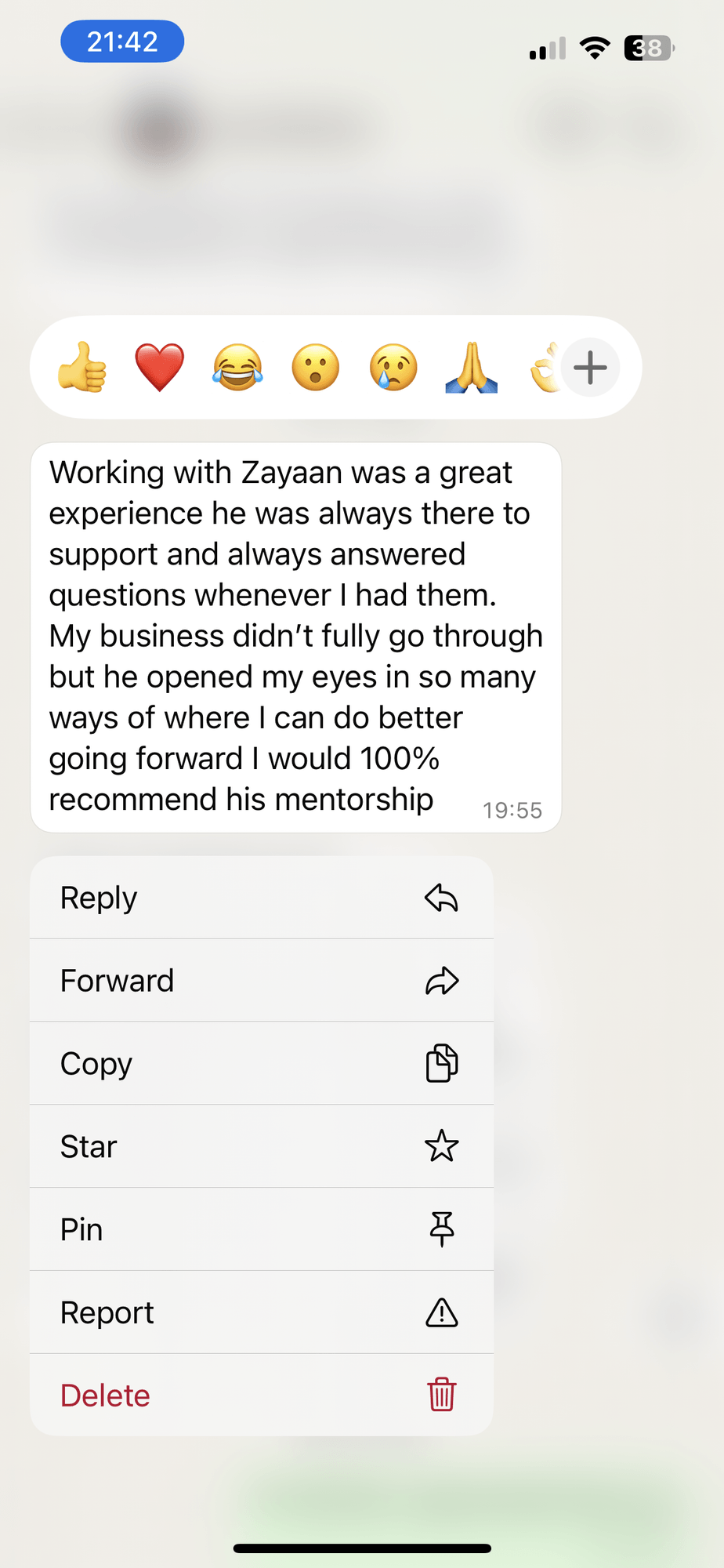The height and width of the screenshot is (1568, 724).
Task: React with surprised face emoji
Action: point(316,367)
